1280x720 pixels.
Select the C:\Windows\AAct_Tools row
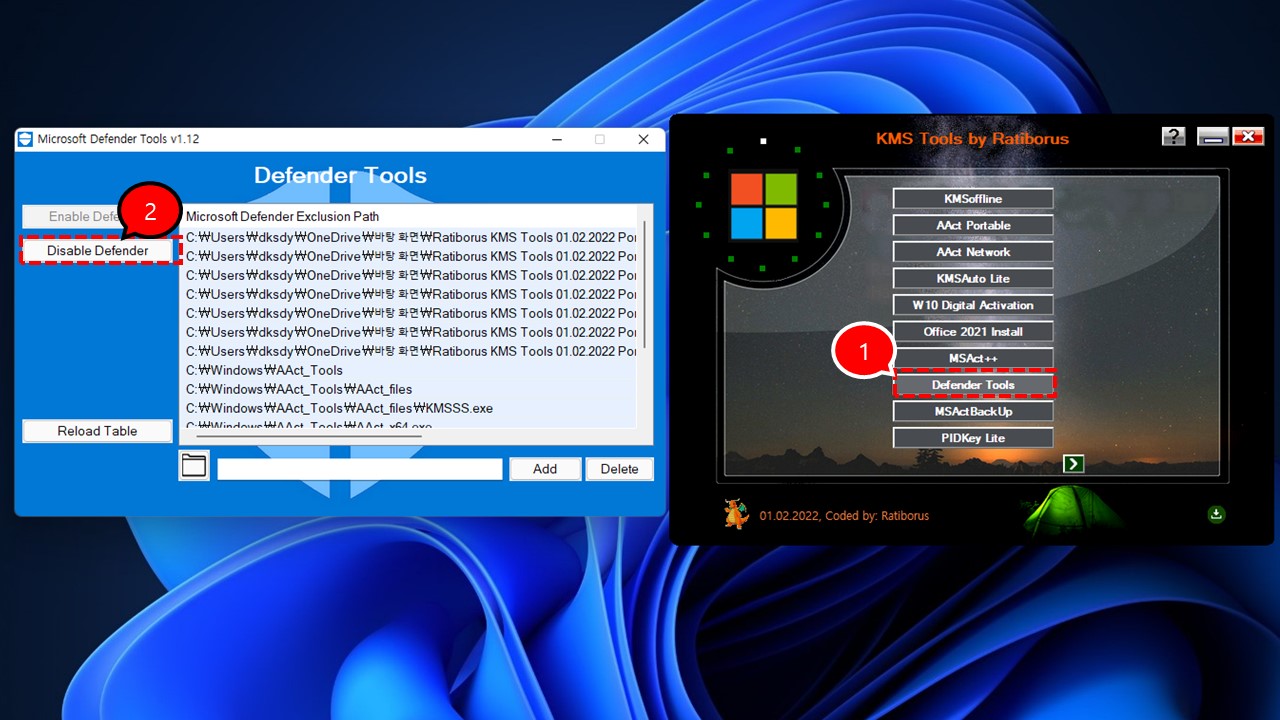pos(408,370)
